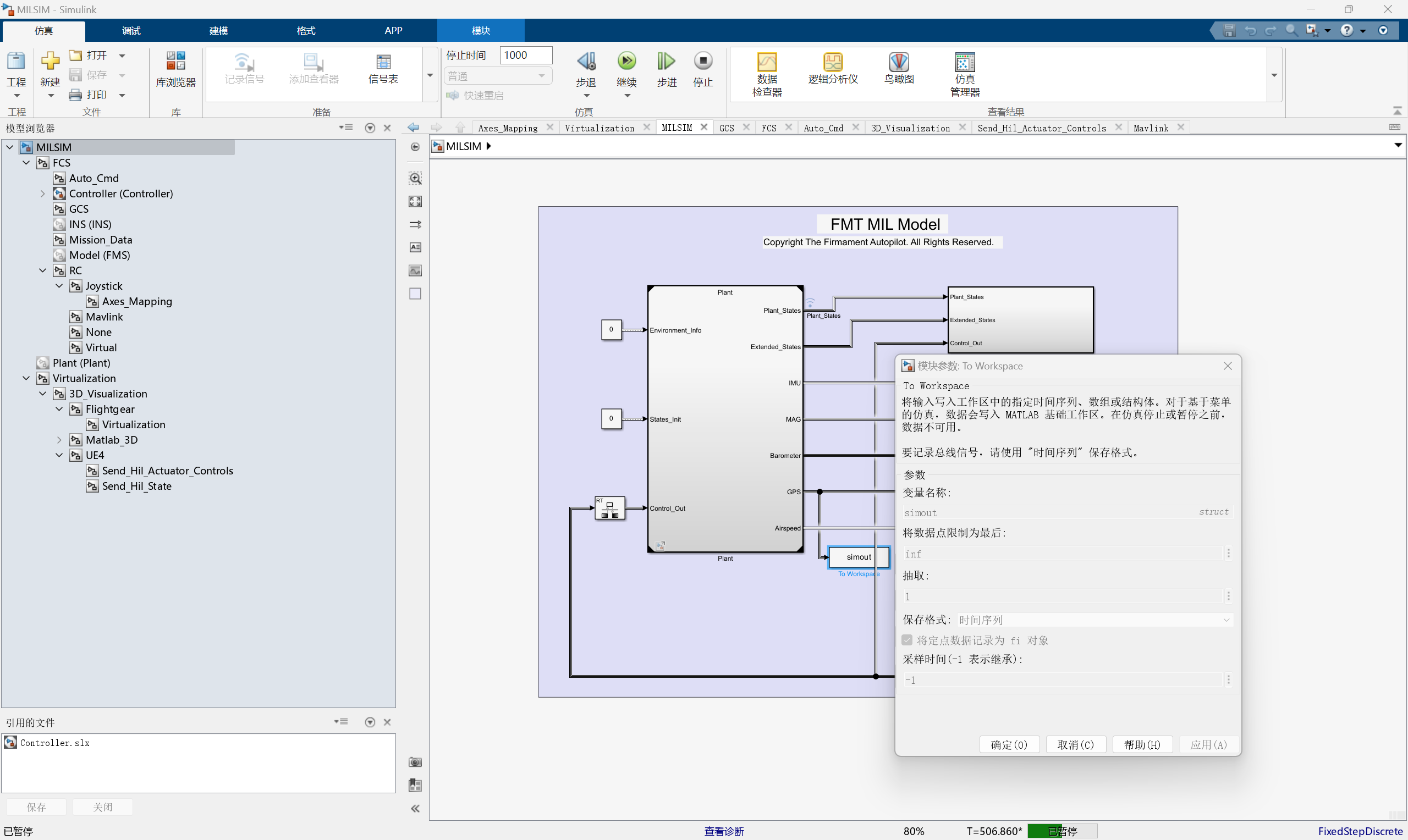The image size is (1408, 840).
Task: Click the stop time input field
Action: (x=525, y=55)
